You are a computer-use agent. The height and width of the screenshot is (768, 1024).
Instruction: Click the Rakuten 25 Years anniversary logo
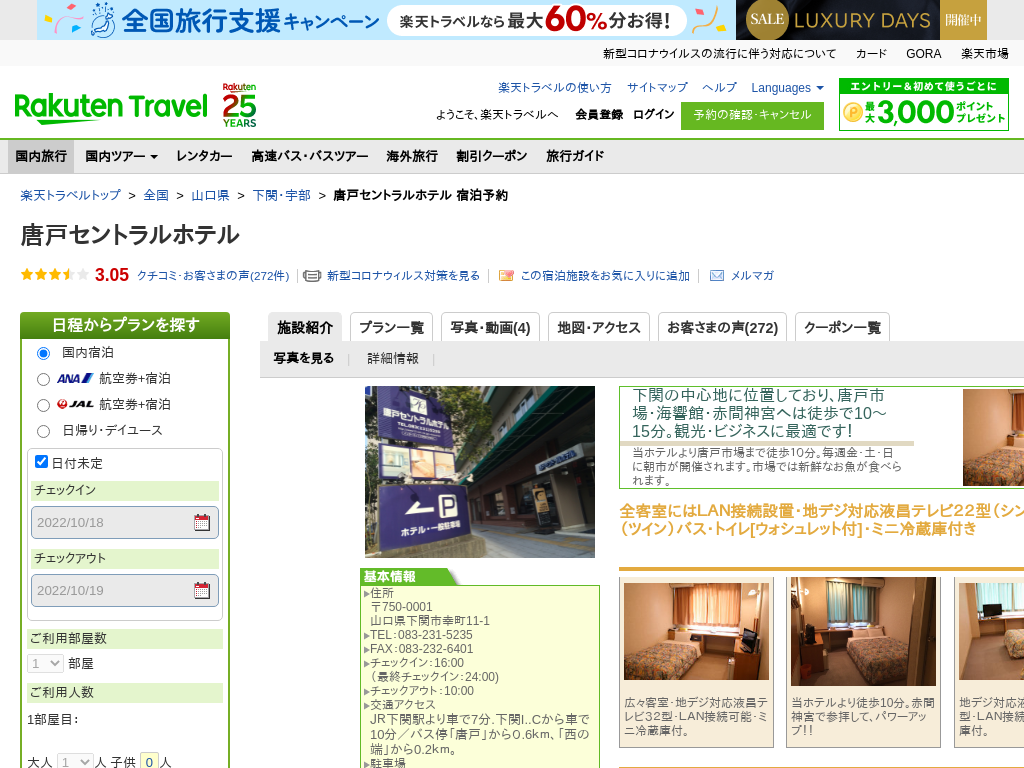tap(240, 105)
